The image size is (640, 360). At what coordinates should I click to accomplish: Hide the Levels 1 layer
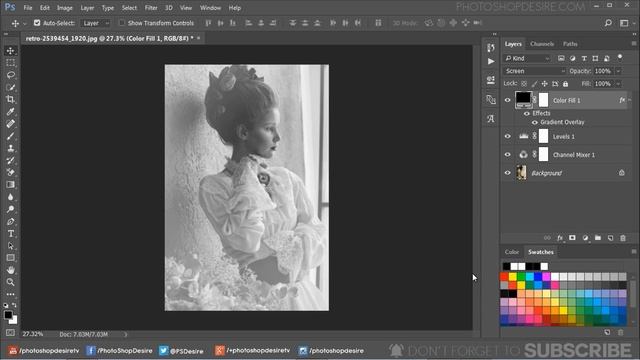coord(508,136)
